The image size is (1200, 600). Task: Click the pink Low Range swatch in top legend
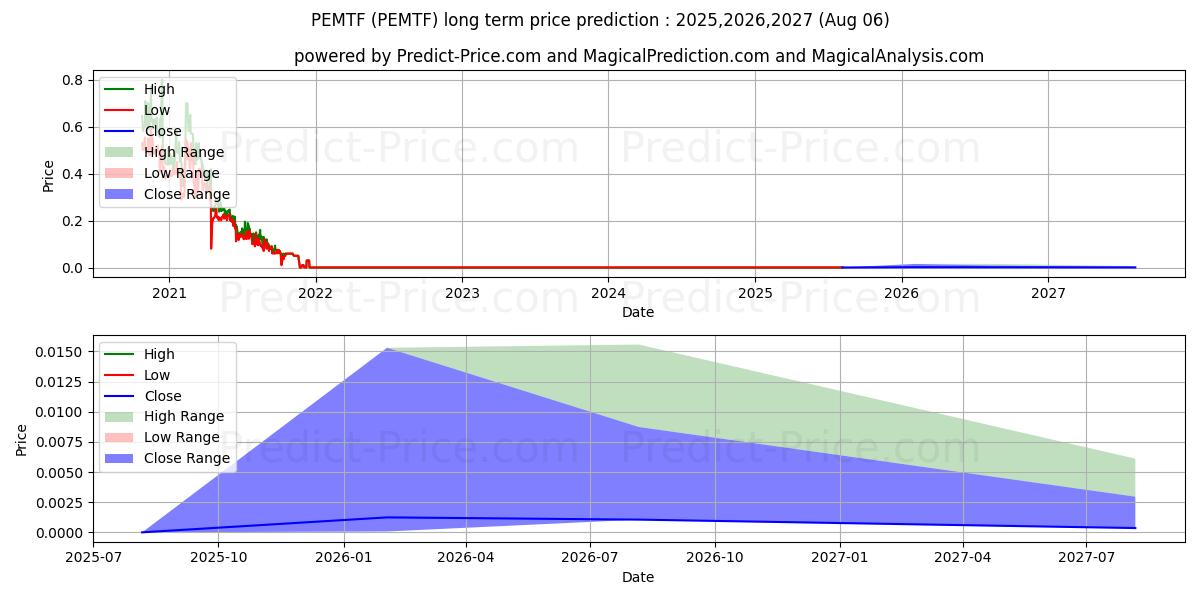(120, 173)
